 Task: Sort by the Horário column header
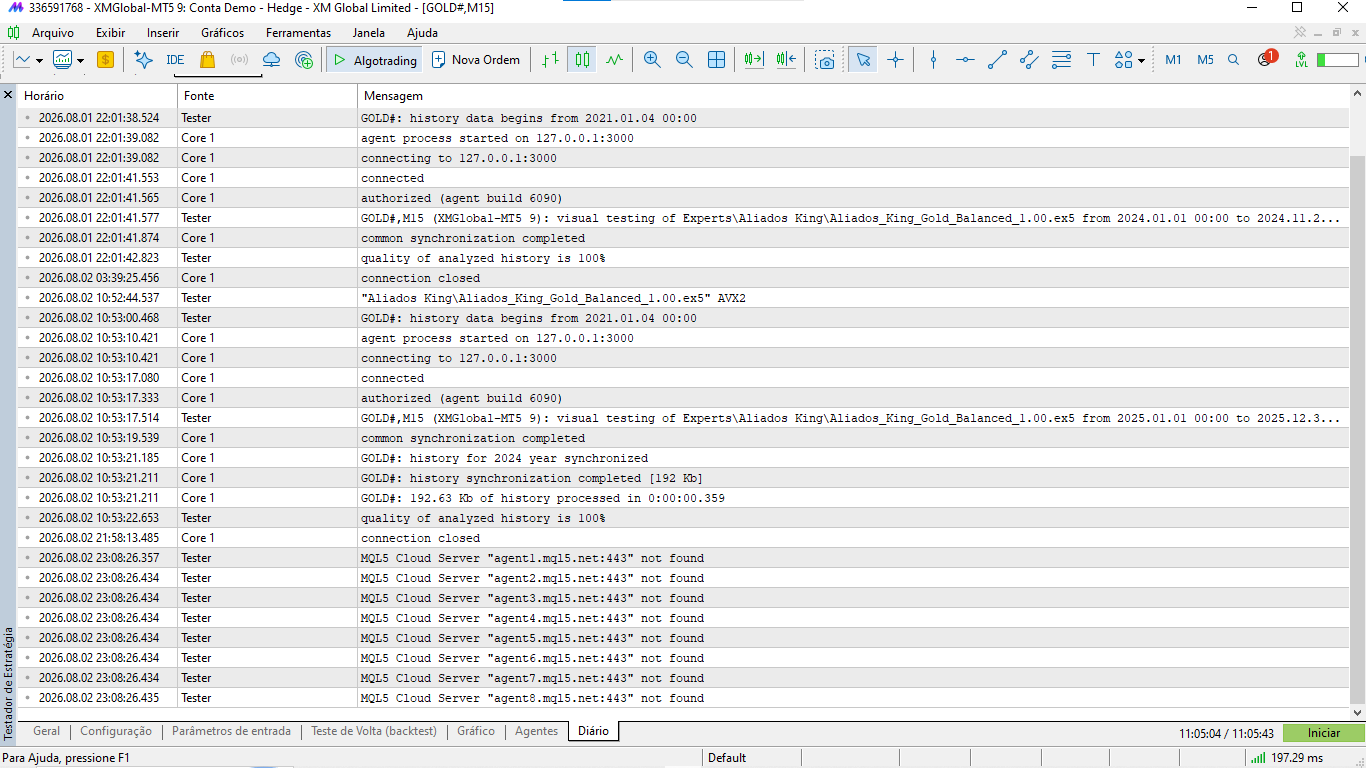click(x=98, y=96)
